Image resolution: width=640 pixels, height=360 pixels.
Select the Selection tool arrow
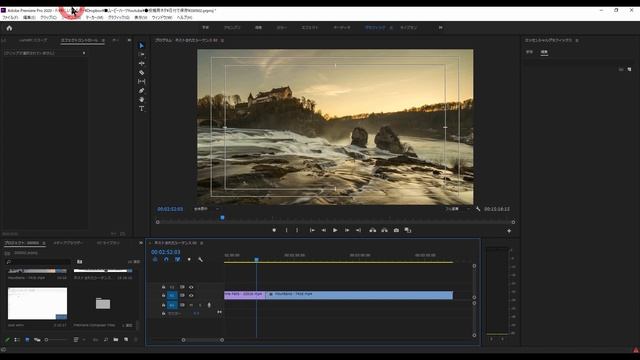click(x=142, y=46)
